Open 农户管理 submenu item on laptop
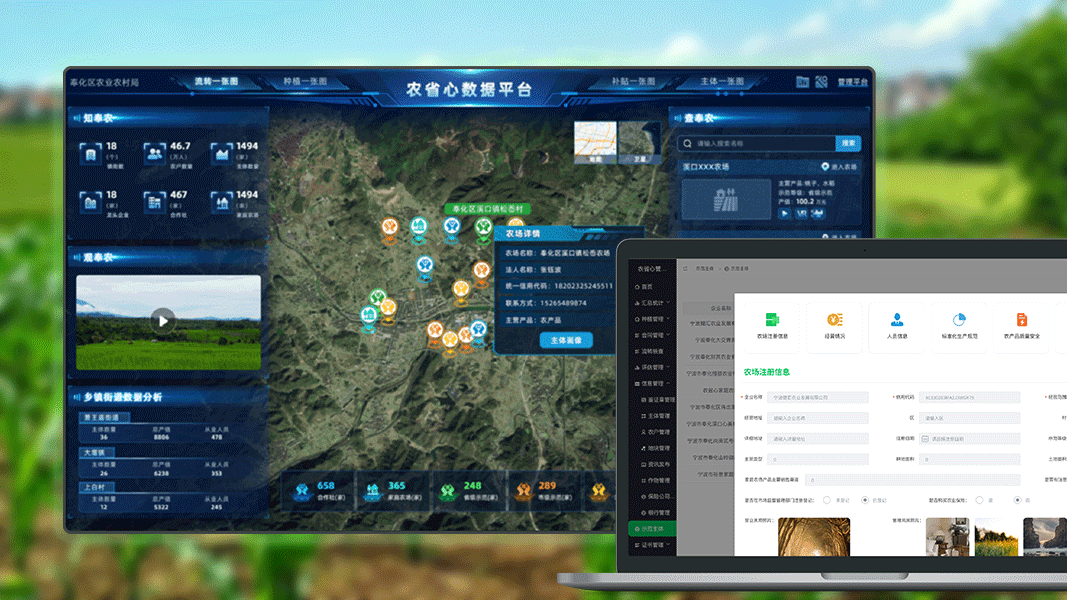The image size is (1067, 600). 657,432
